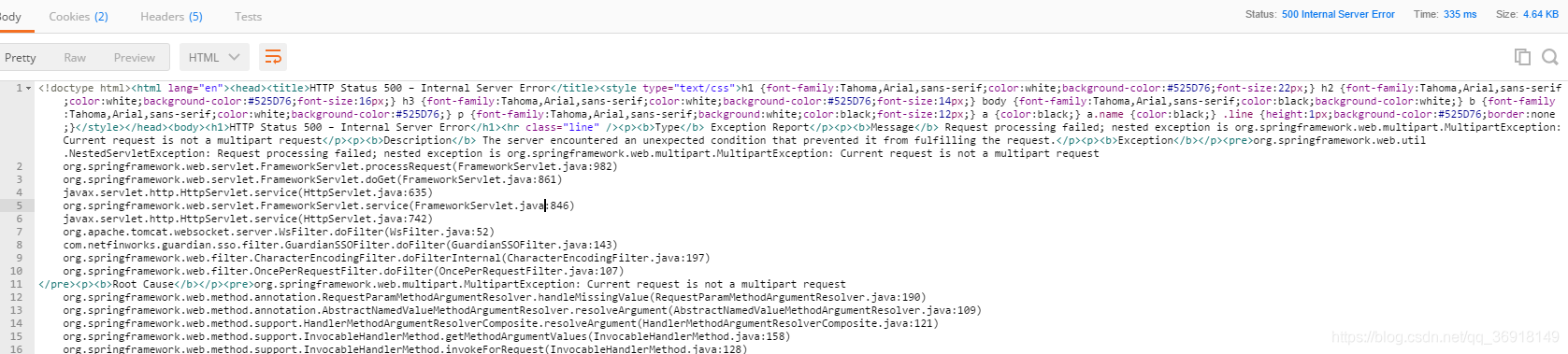Click the HandlerMethodArgumentResolverComposite.resolveArgument line
The image size is (1568, 354).
pyautogui.click(x=500, y=323)
